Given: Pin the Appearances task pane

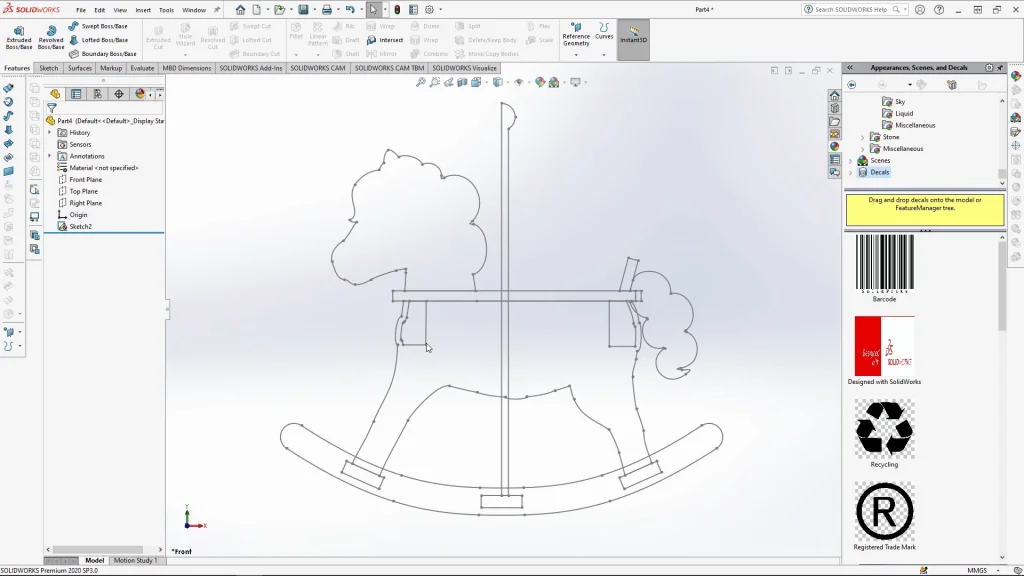Looking at the screenshot, I should point(1000,67).
